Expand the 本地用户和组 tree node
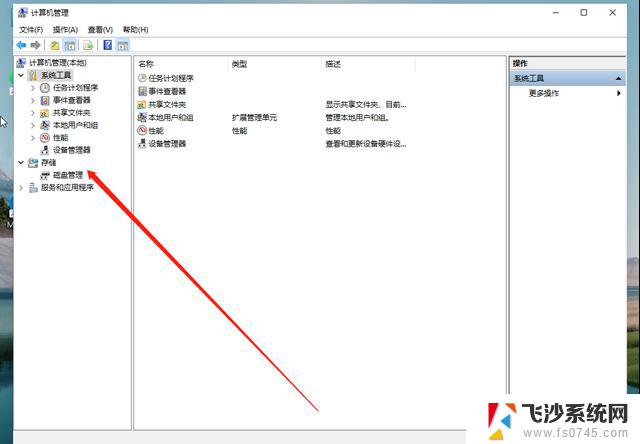The height and width of the screenshot is (444, 640). pos(33,125)
